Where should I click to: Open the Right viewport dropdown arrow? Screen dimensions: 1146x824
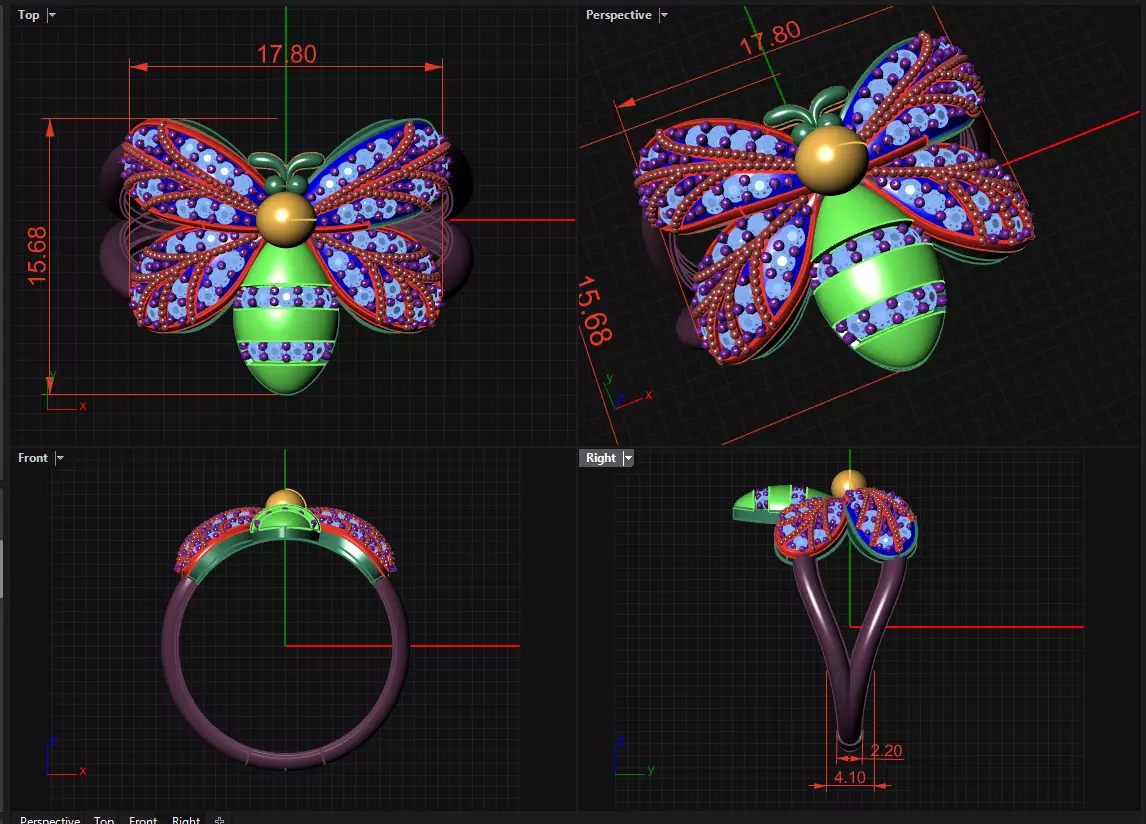pyautogui.click(x=628, y=458)
